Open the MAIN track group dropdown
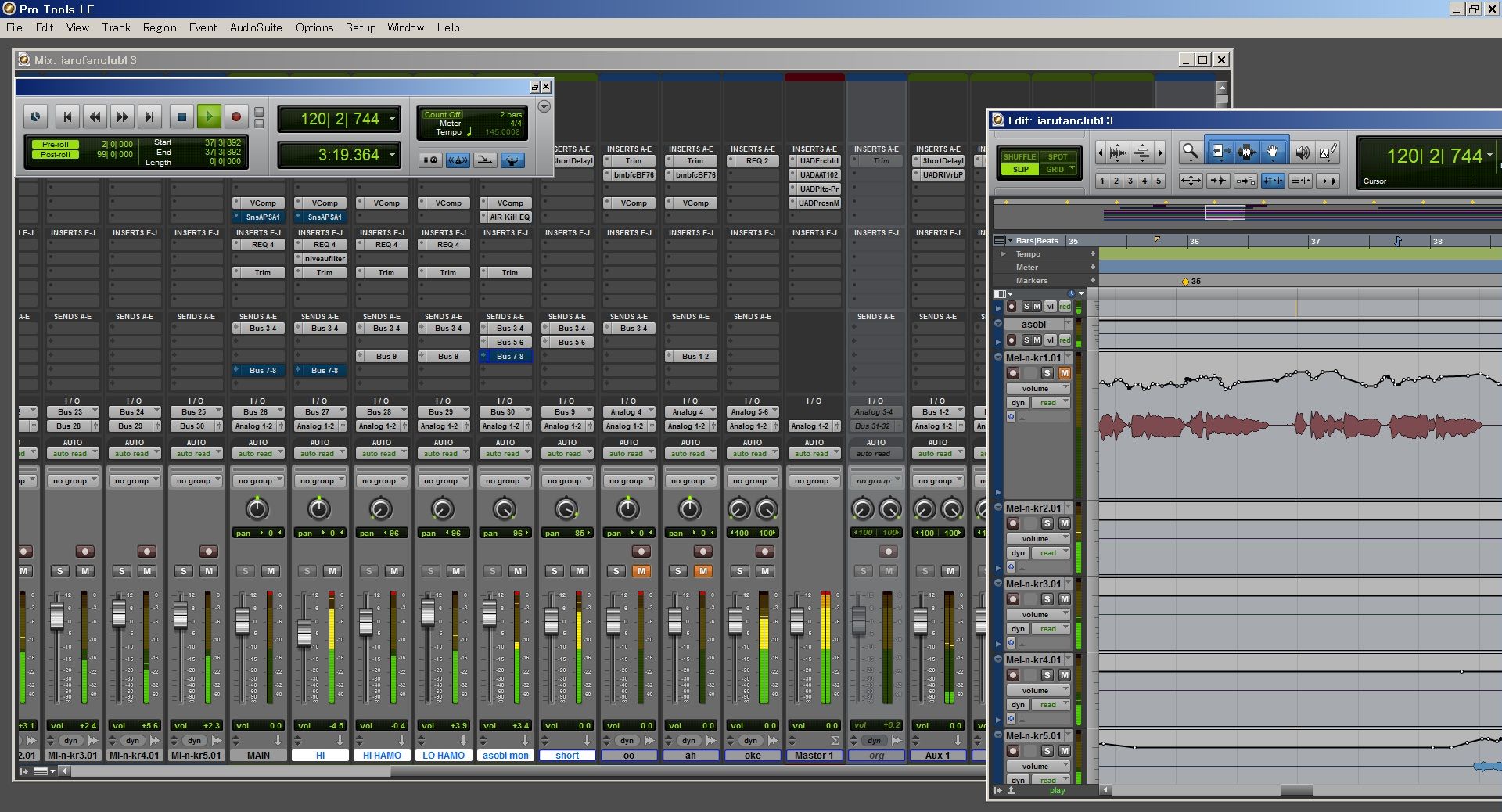Screen dimensions: 1502x812 pos(257,481)
